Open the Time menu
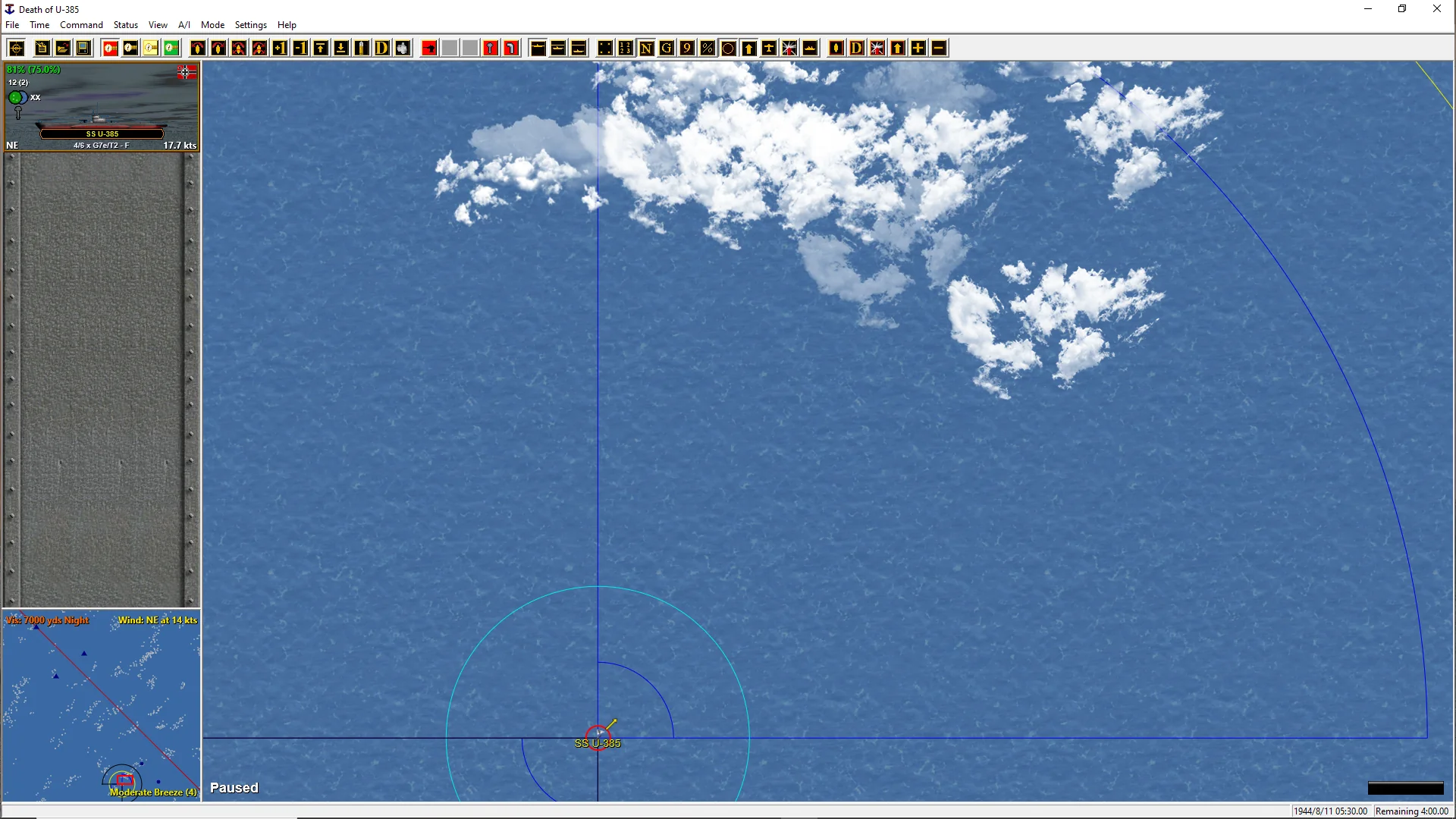The height and width of the screenshot is (819, 1456). click(39, 25)
